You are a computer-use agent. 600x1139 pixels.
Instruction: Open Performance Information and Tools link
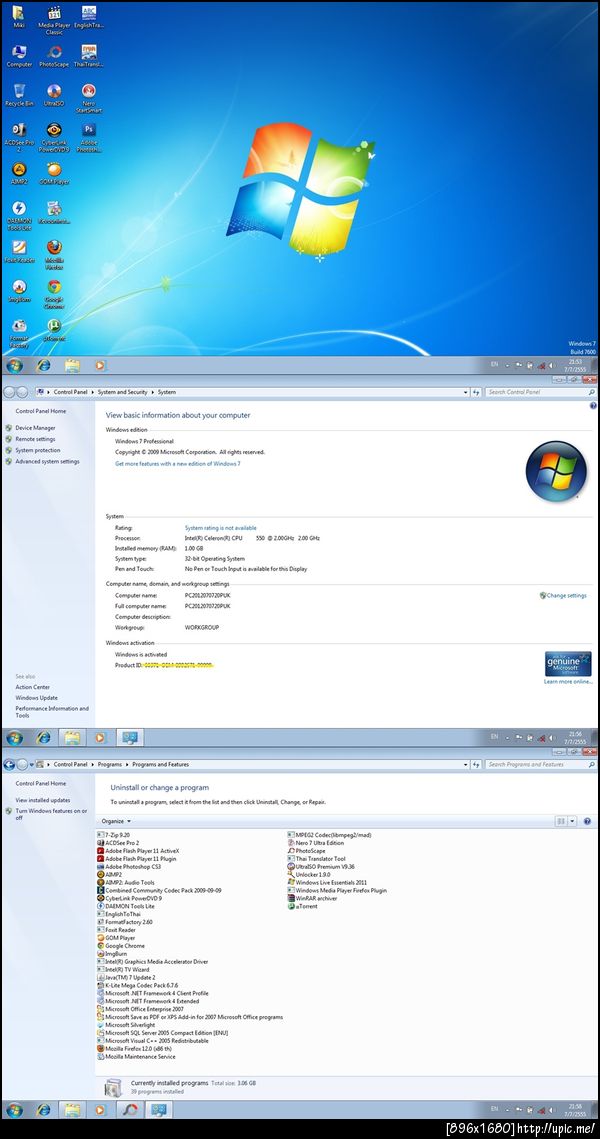pos(52,712)
